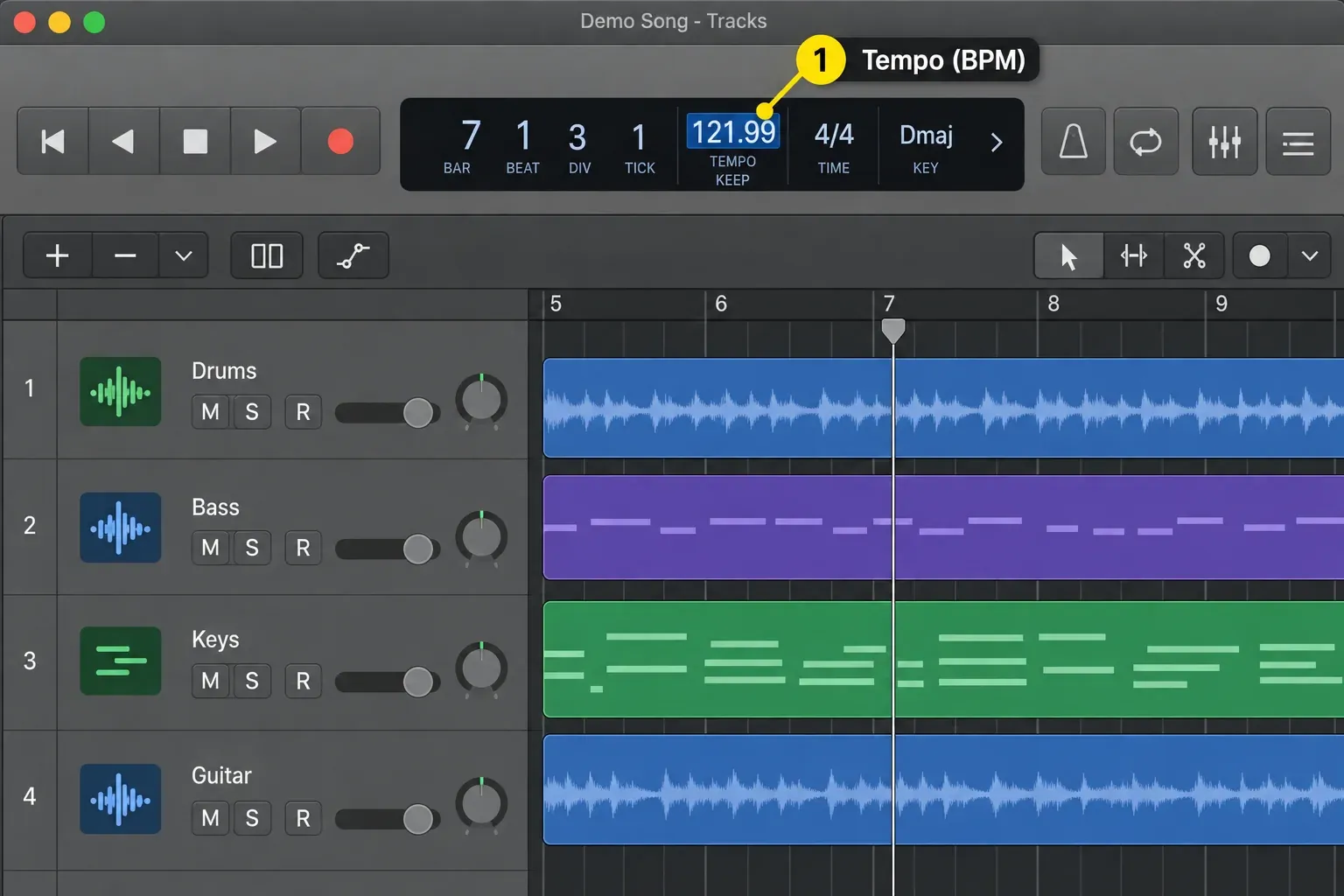Click the Keys track MIDI icon

[121, 661]
